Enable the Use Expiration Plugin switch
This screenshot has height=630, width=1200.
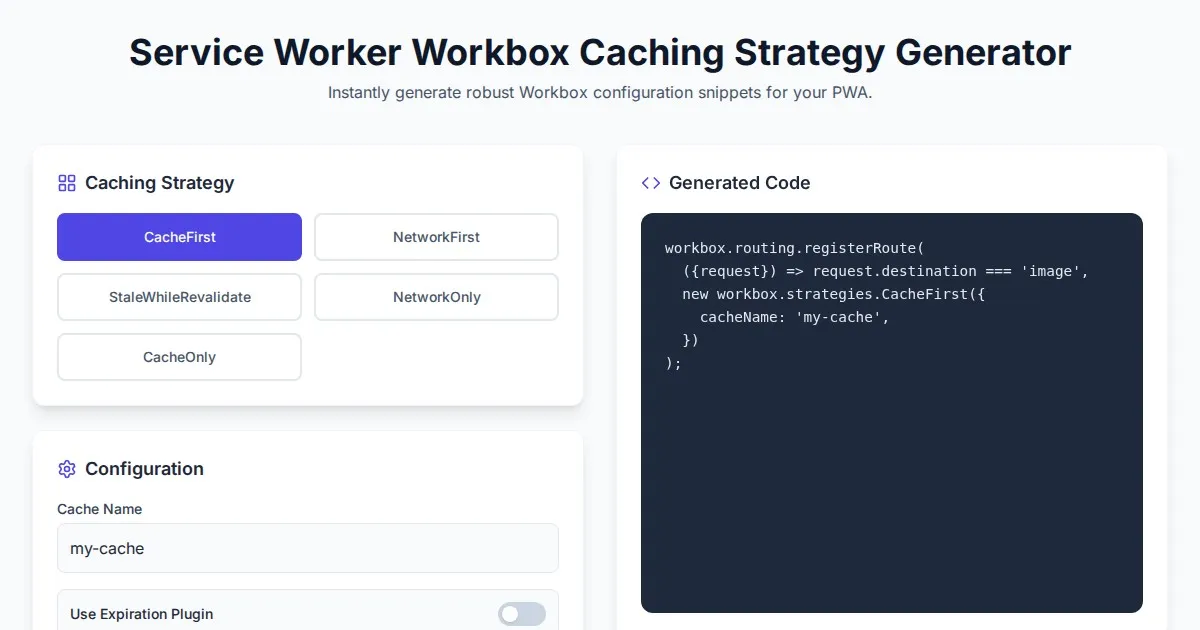522,614
